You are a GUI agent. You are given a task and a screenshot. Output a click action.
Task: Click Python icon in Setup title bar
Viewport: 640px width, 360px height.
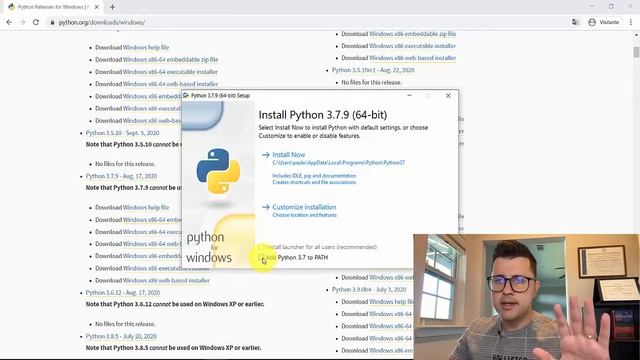[186, 96]
